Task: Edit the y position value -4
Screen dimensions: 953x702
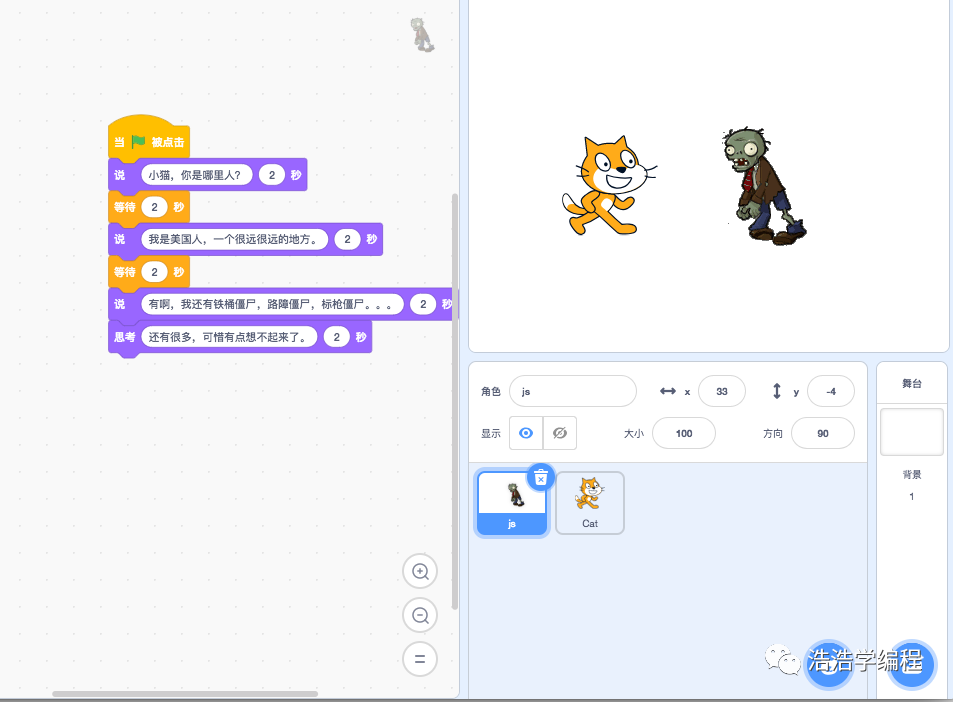Action: click(x=831, y=391)
